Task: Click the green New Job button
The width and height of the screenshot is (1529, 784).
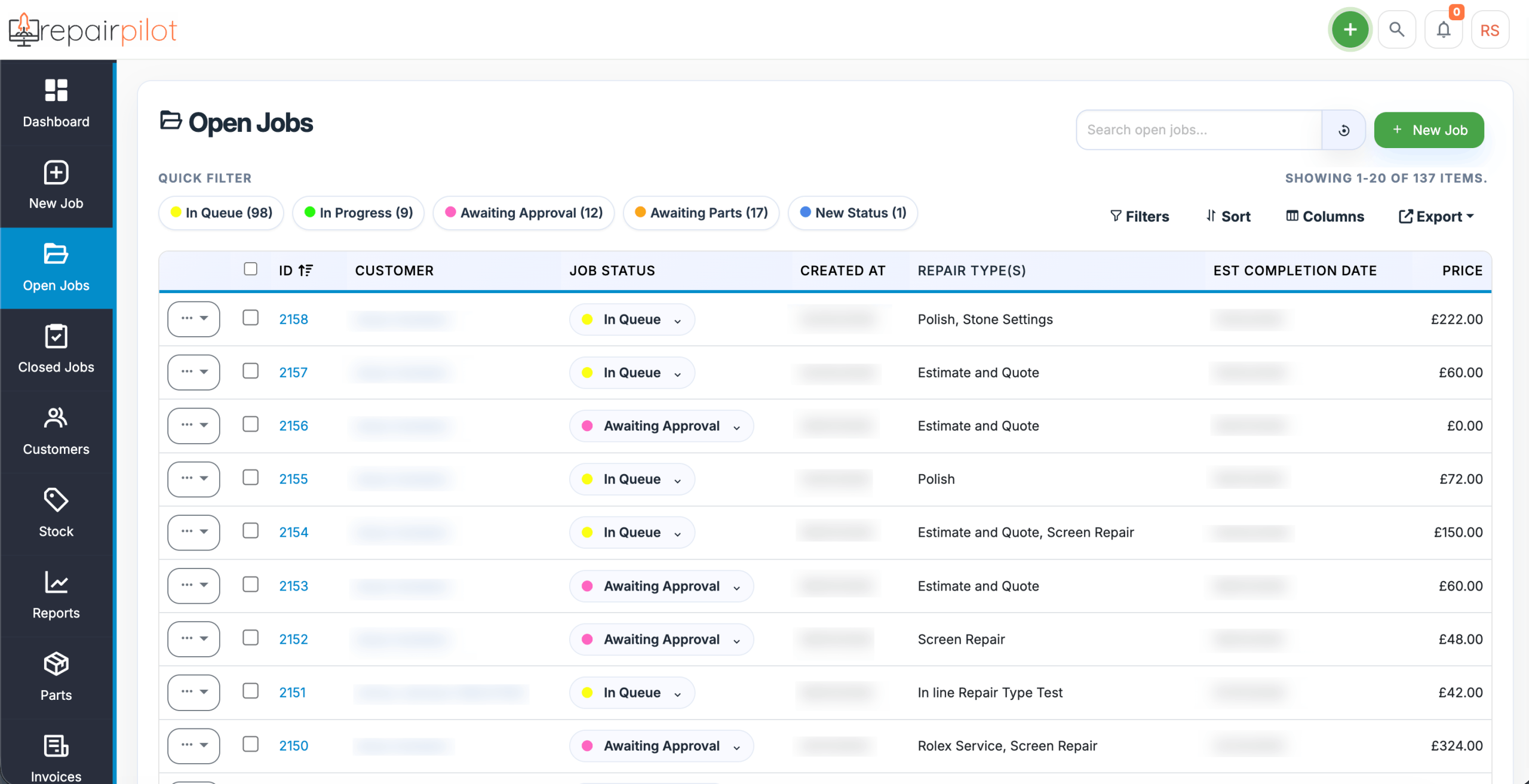Action: 1429,130
